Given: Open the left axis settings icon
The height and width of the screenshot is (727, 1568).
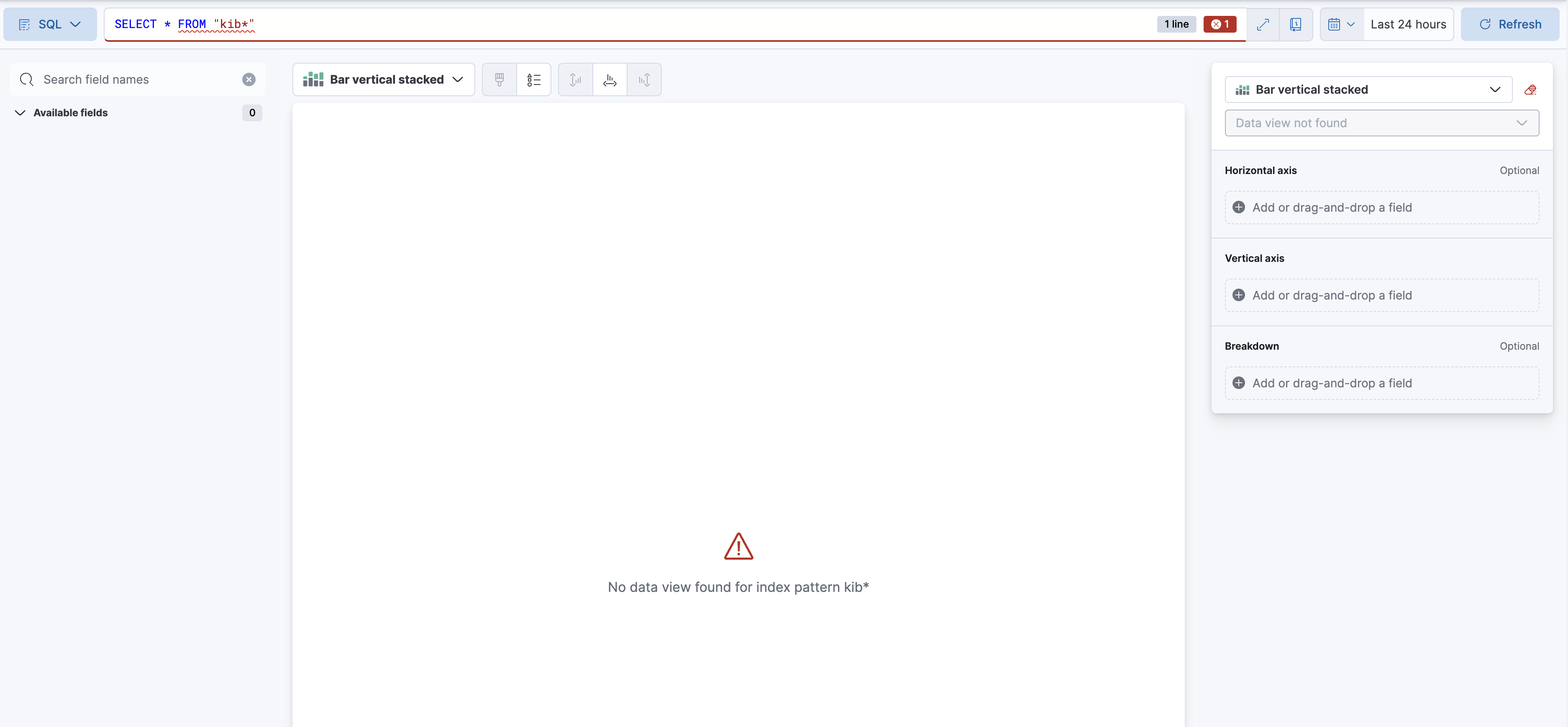Looking at the screenshot, I should point(574,79).
